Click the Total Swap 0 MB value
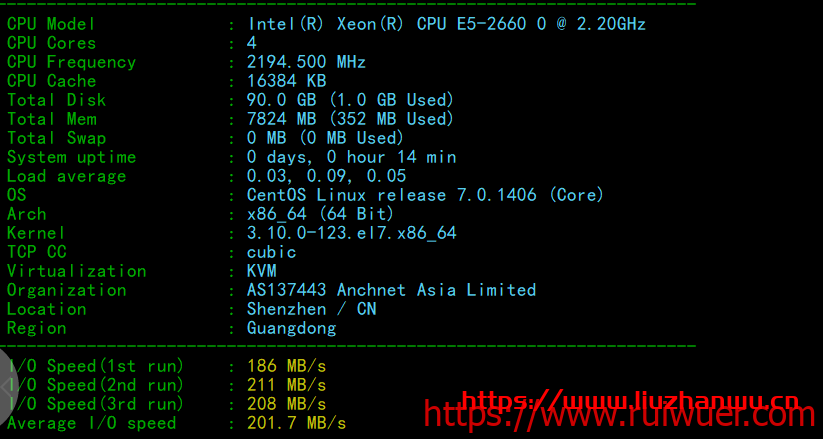The height and width of the screenshot is (439, 823). tap(325, 138)
